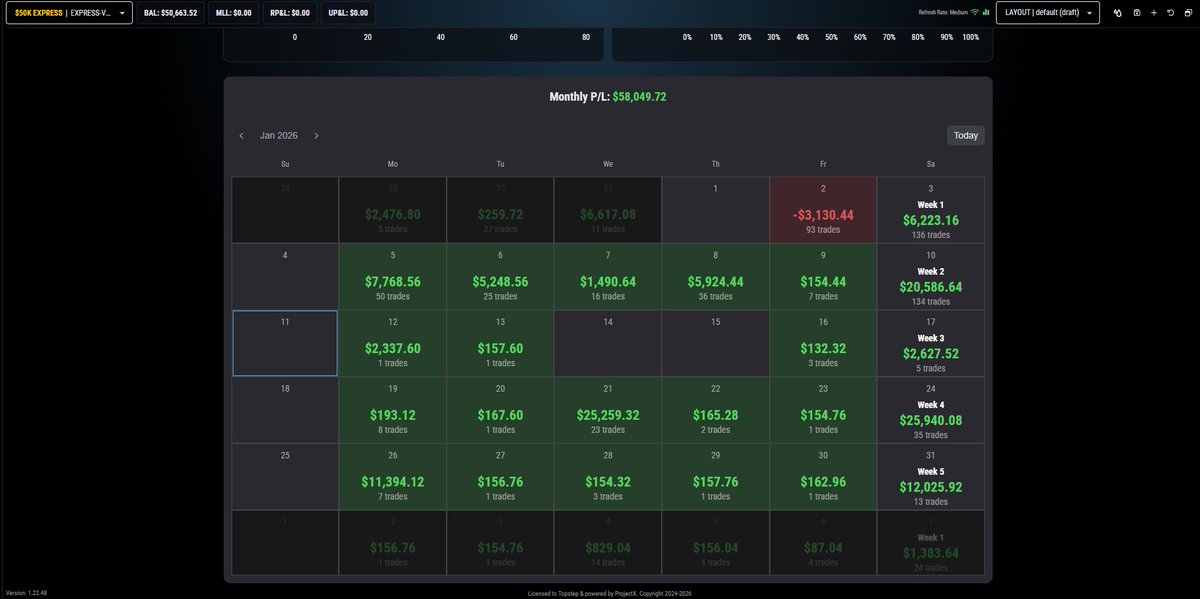
Task: Add a new widget using the plus icon
Action: pyautogui.click(x=1155, y=12)
